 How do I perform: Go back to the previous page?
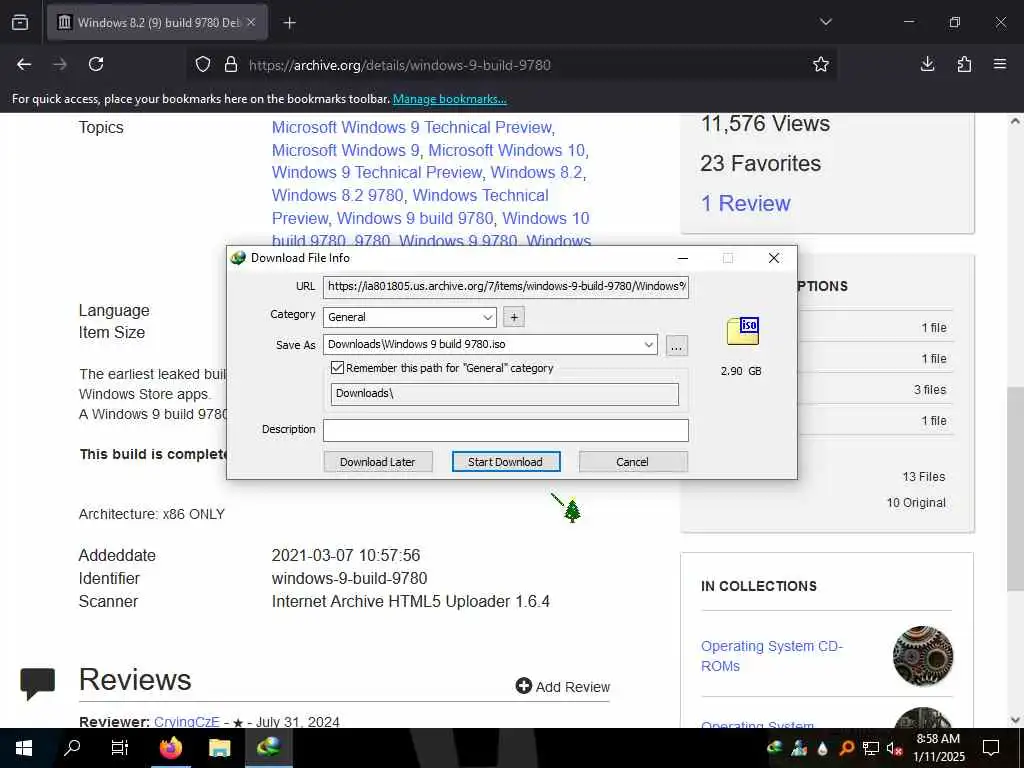(x=24, y=64)
